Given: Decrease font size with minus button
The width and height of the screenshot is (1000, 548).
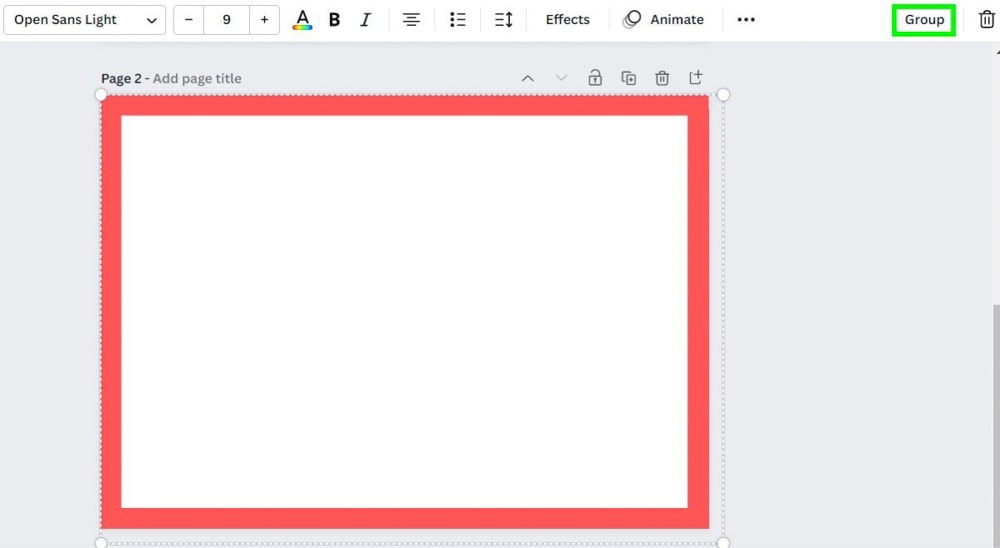Looking at the screenshot, I should coord(189,20).
